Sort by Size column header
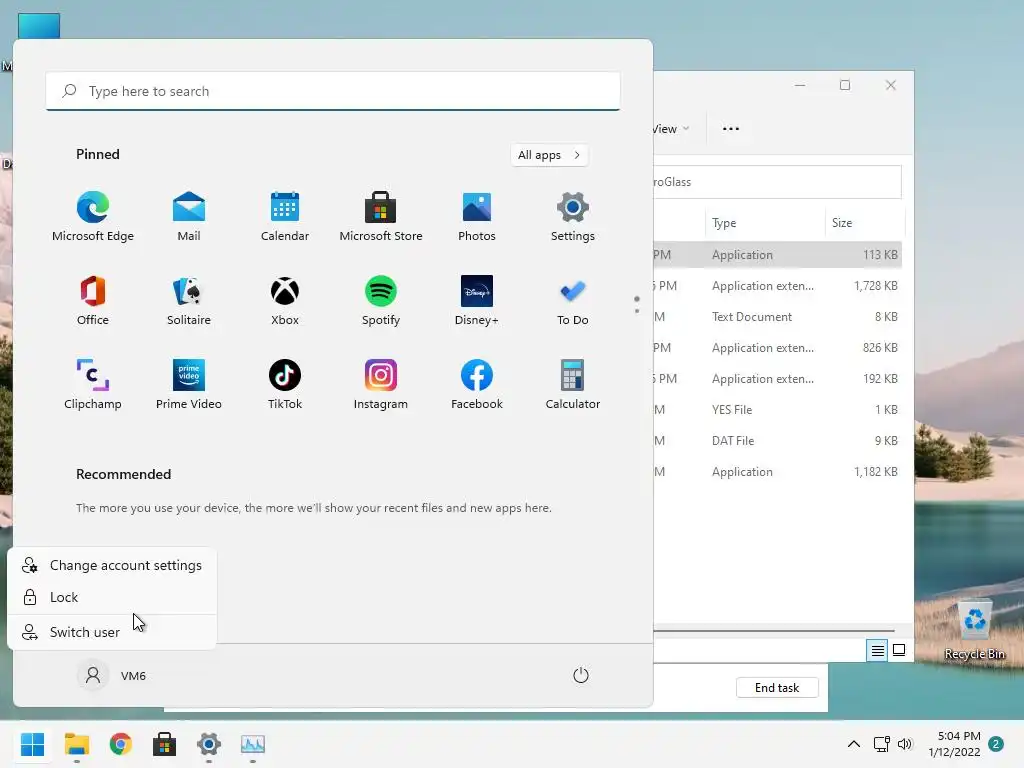This screenshot has width=1024, height=768. [865, 223]
